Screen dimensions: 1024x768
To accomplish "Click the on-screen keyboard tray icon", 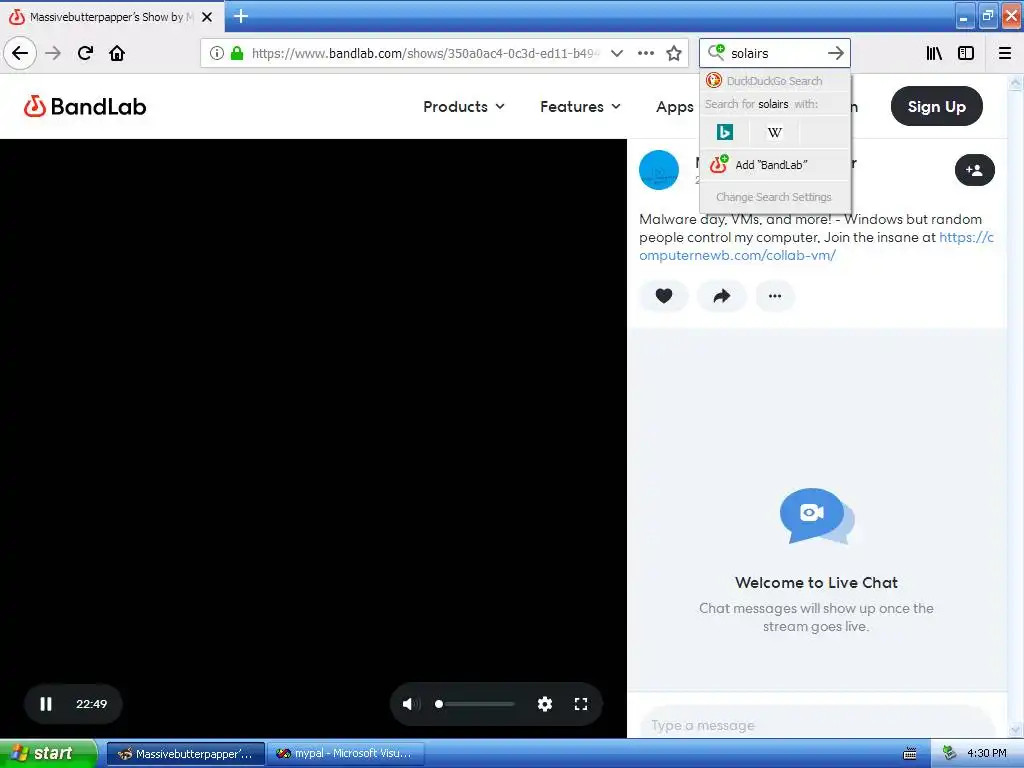I will [910, 754].
